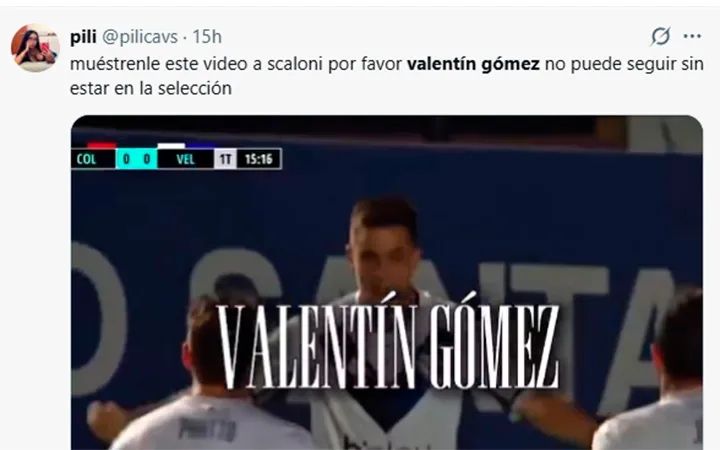Click the cyan 0 0 score box
This screenshot has height=450, width=720.
(x=136, y=159)
